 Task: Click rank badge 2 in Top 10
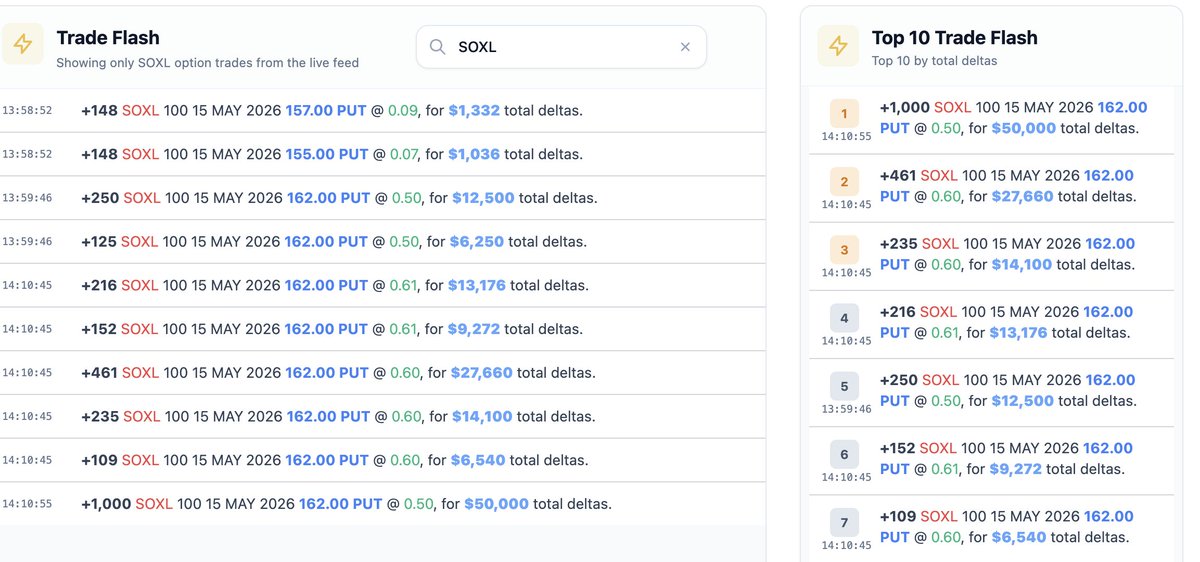click(844, 182)
